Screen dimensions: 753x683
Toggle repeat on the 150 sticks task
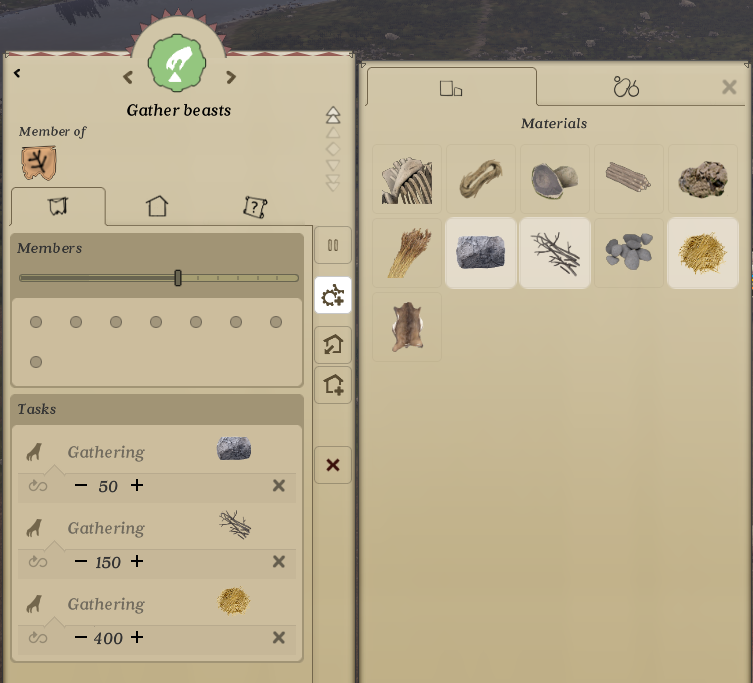tap(37, 561)
